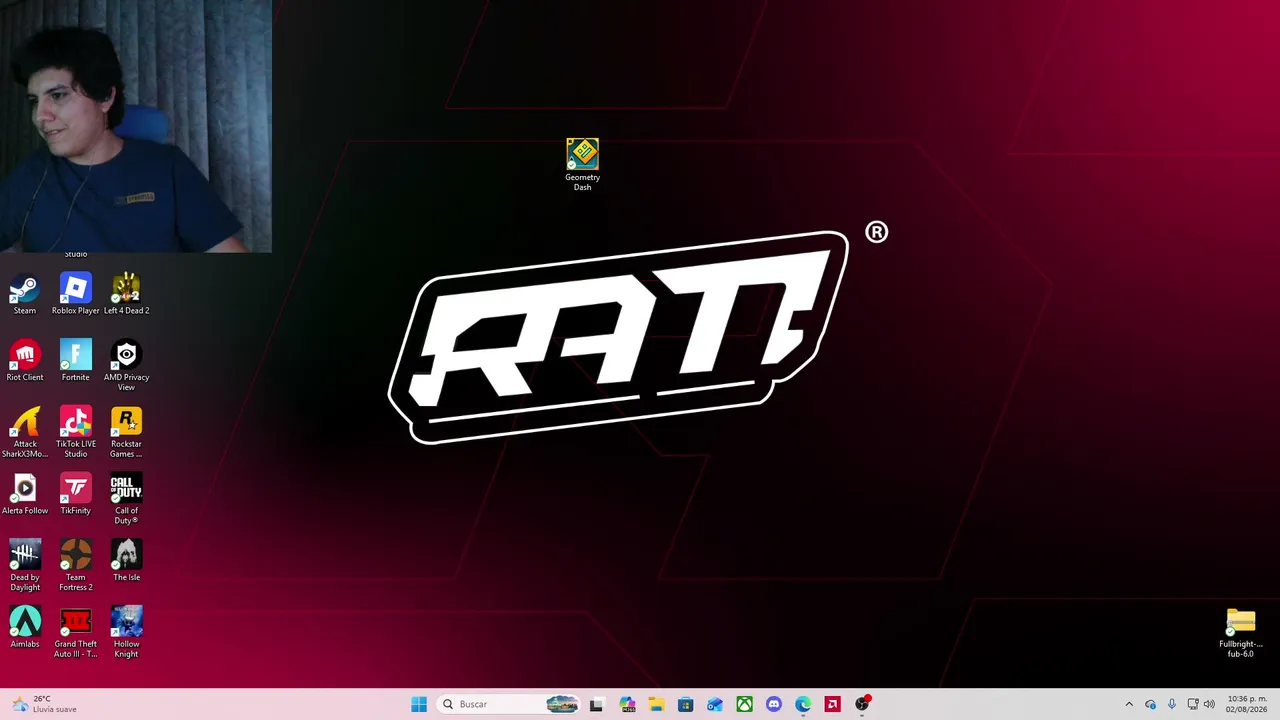Click the taskbar Buscar search box
1280x720 pixels.
509,704
